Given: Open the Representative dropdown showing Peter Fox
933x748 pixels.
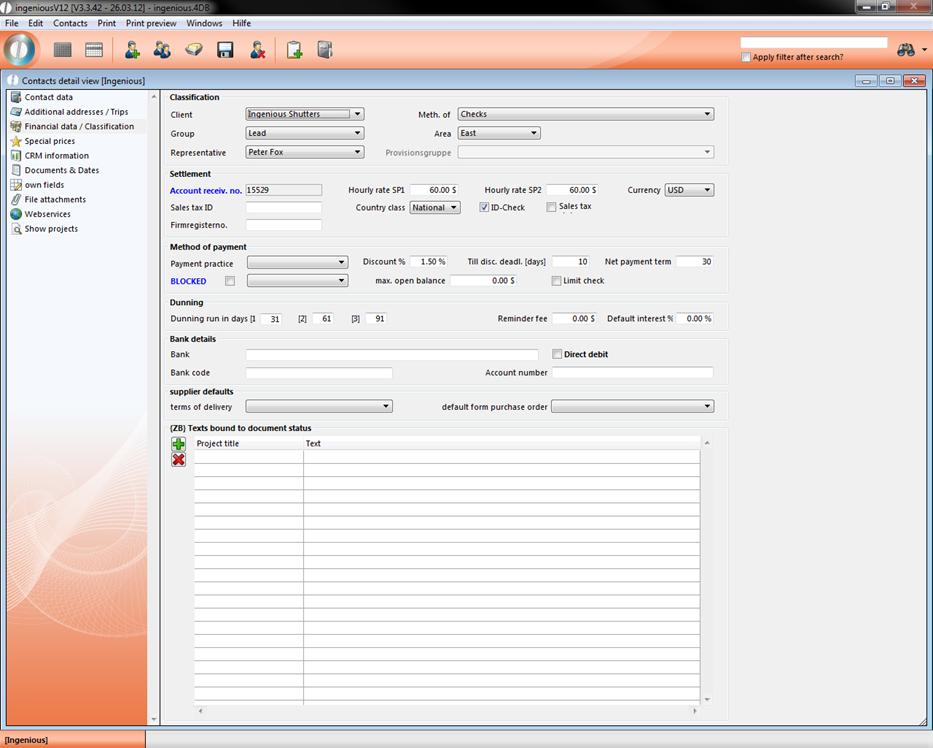Looking at the screenshot, I should coord(304,153).
